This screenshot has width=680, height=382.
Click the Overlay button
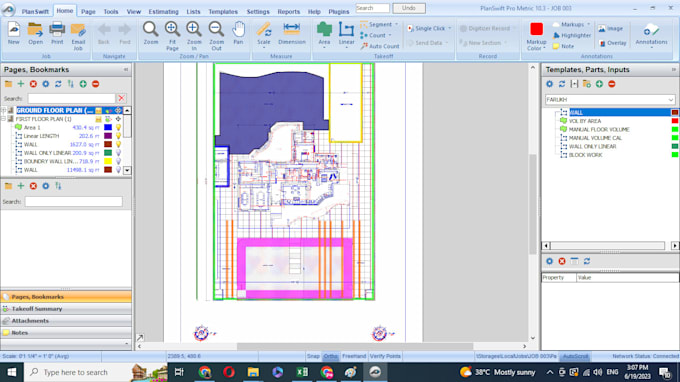pos(612,43)
